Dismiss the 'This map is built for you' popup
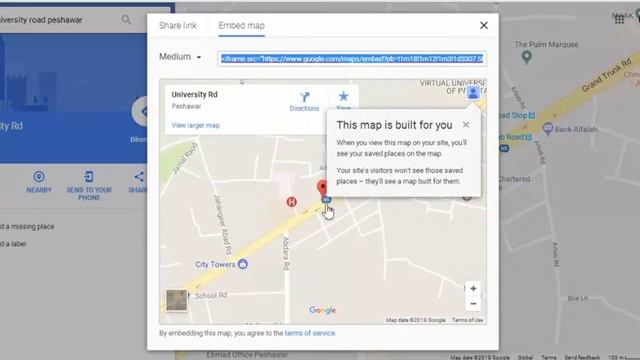The width and height of the screenshot is (640, 360). (x=466, y=125)
